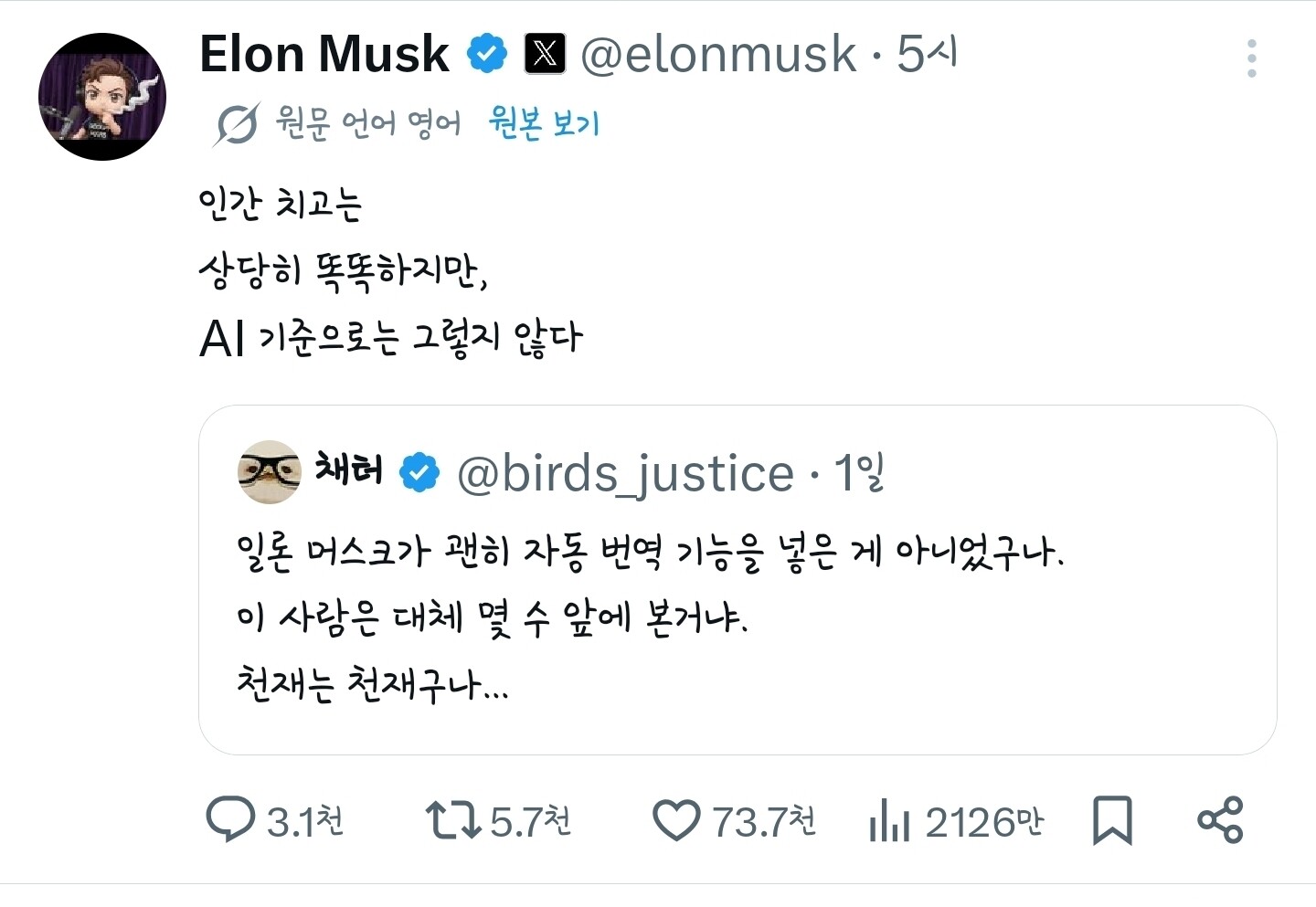Click the verified badge in quoted post
The image size is (1316, 907).
[x=419, y=473]
